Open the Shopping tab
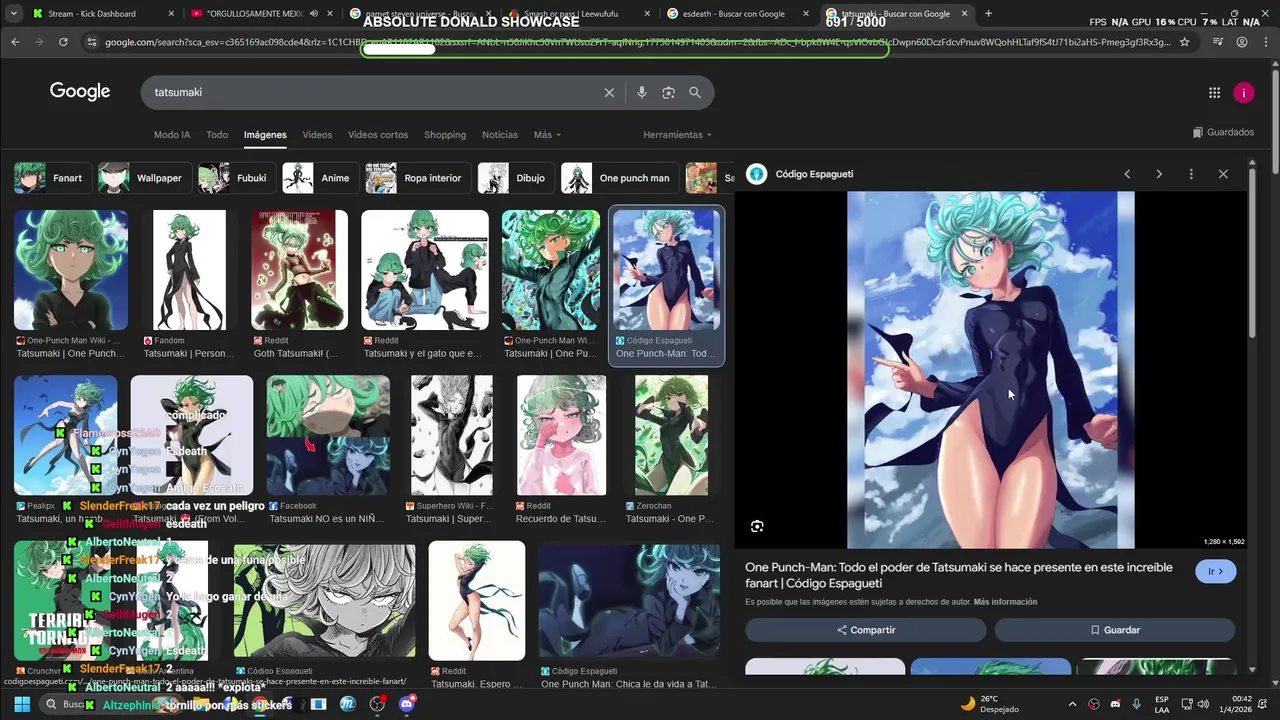 click(445, 135)
